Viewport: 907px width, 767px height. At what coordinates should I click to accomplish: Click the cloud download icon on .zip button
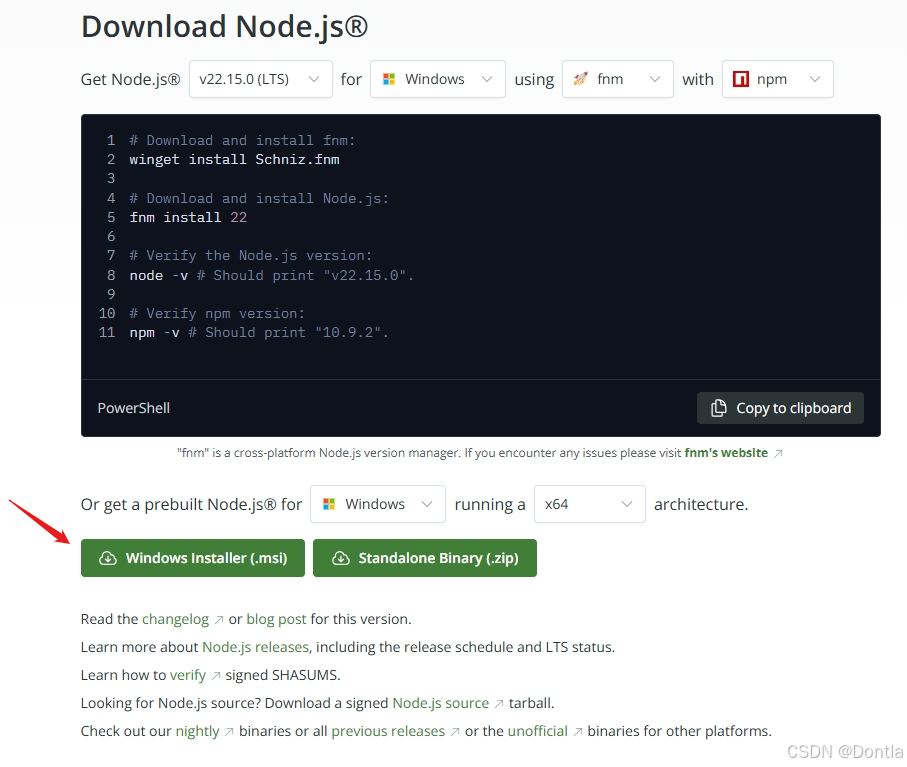[341, 558]
